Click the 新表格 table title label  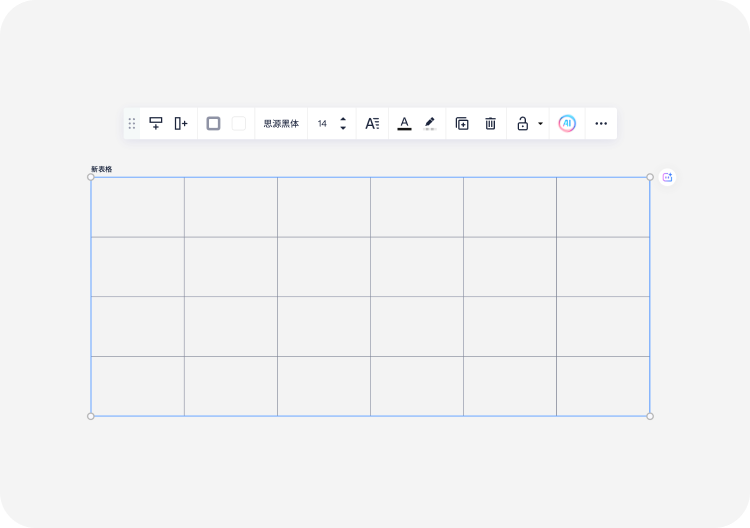click(102, 169)
